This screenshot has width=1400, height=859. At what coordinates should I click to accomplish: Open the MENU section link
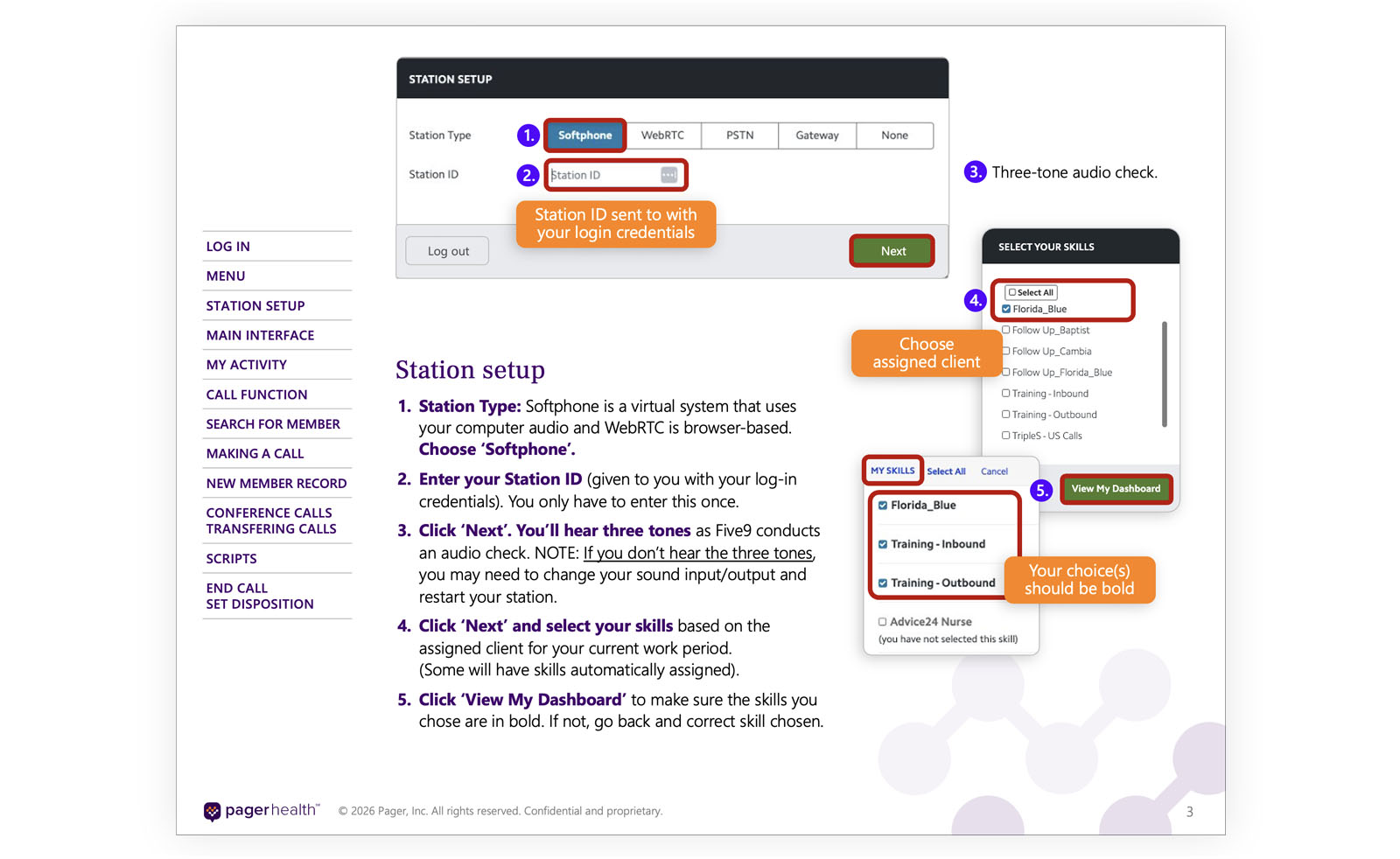pyautogui.click(x=226, y=276)
